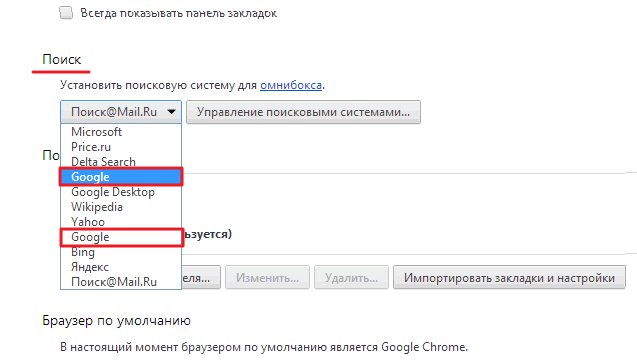Open the Поиск@Mail.Ru search engine dropdown
This screenshot has width=637, height=360.
coord(121,112)
